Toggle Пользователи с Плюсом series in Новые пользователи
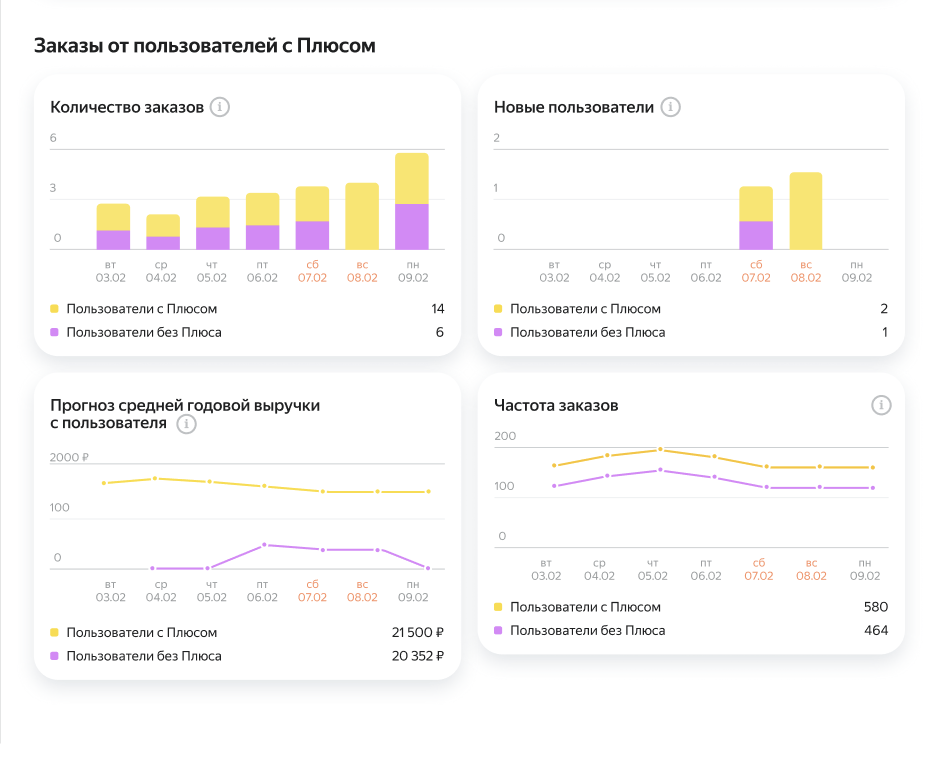This screenshot has width=934, height=760. pyautogui.click(x=585, y=309)
